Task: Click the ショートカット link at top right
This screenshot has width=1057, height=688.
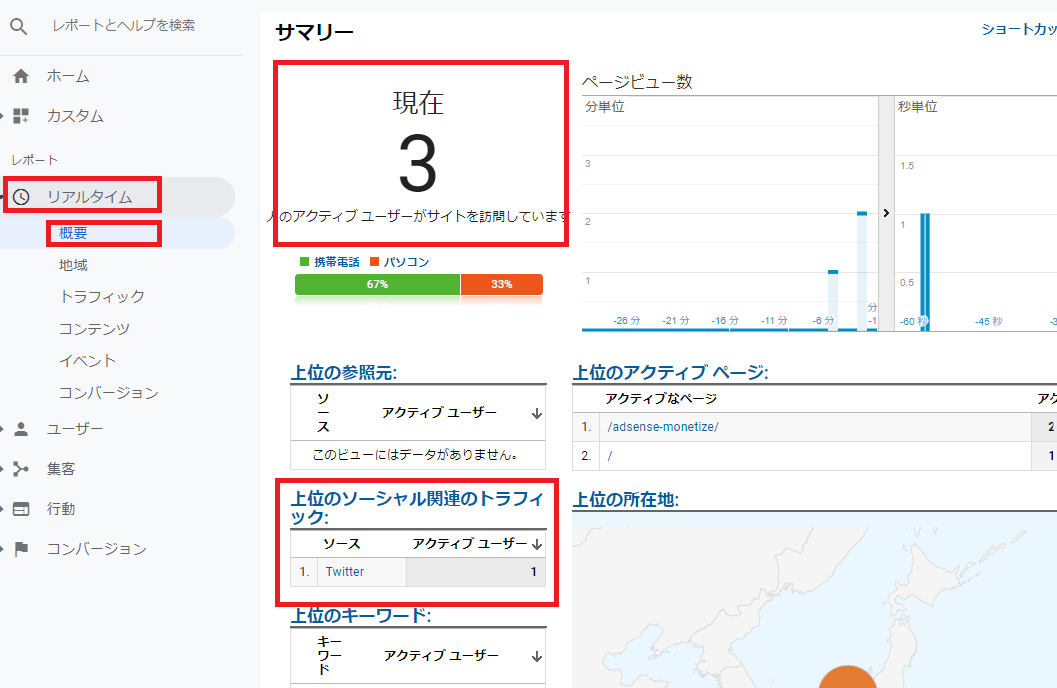Action: pyautogui.click(x=1019, y=29)
